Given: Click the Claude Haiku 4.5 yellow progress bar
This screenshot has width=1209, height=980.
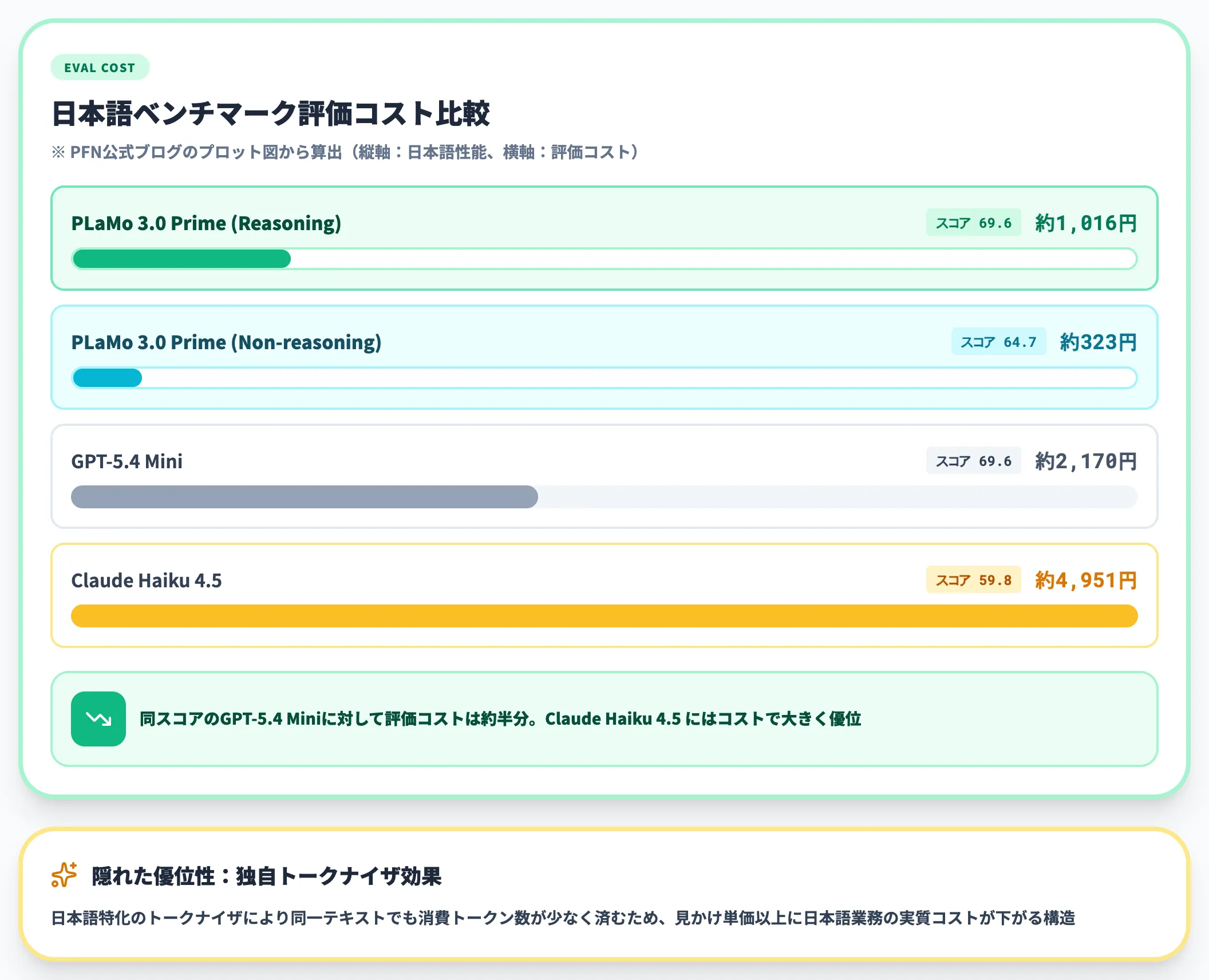Looking at the screenshot, I should tap(604, 616).
